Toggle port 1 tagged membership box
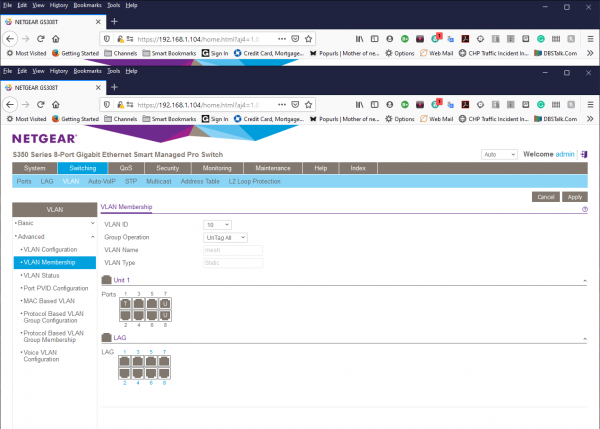 (x=126, y=304)
